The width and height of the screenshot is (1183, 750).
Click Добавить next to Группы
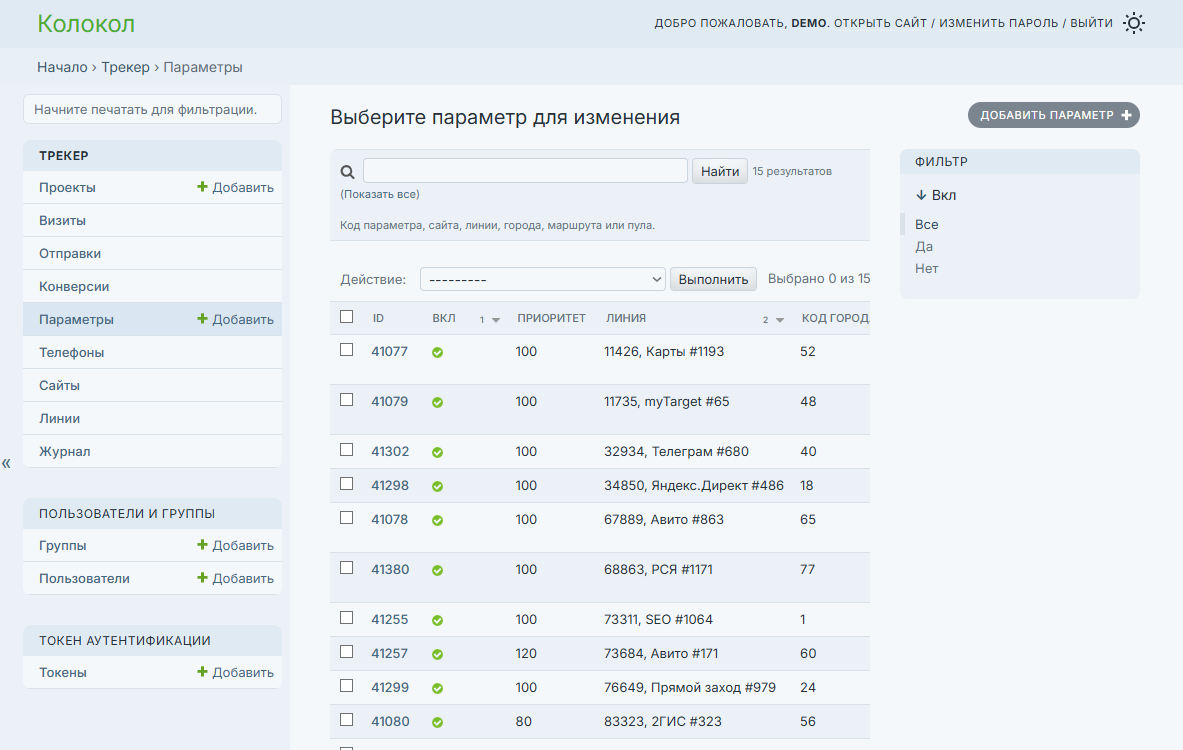(x=235, y=546)
